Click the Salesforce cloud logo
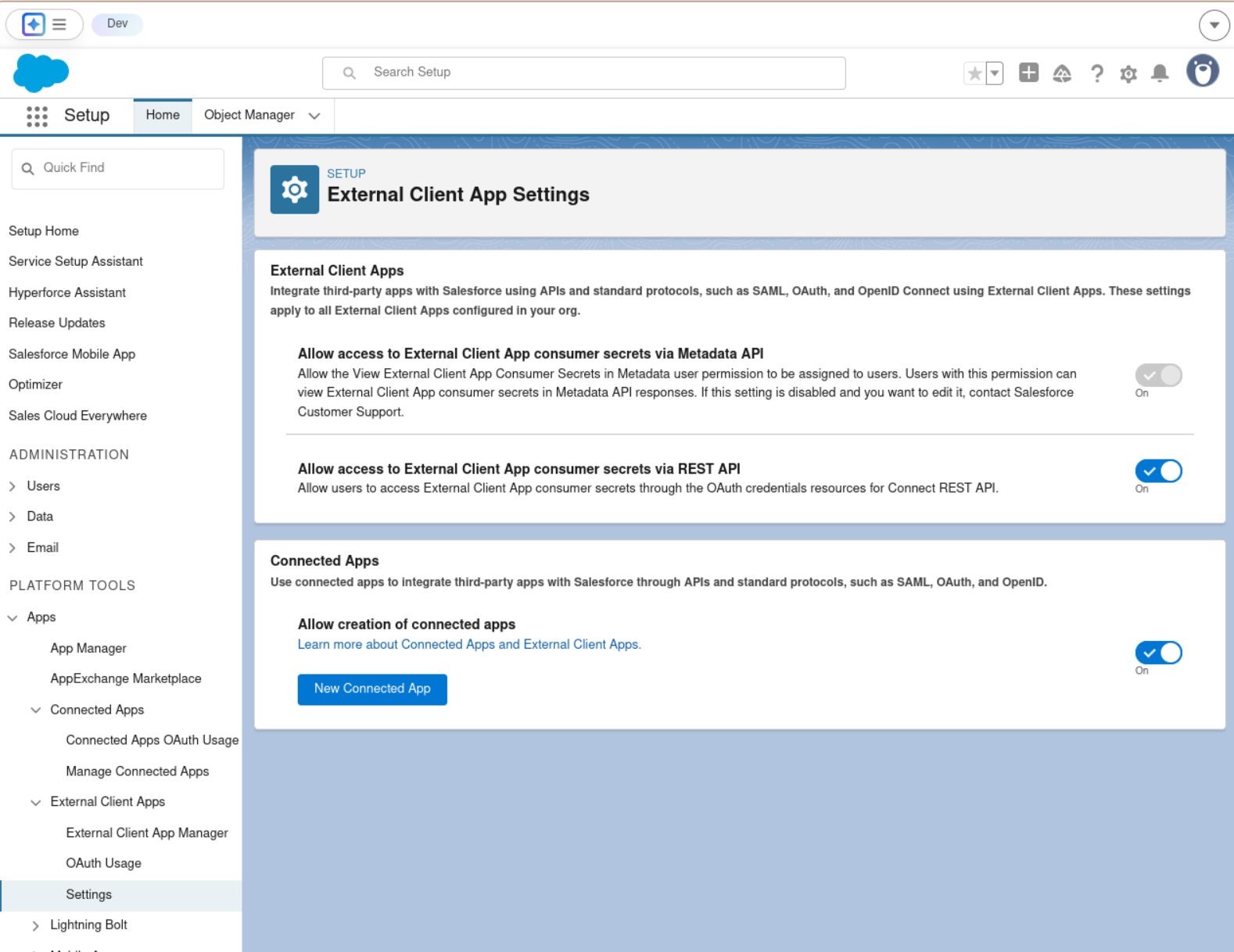Image resolution: width=1234 pixels, height=952 pixels. 41,73
